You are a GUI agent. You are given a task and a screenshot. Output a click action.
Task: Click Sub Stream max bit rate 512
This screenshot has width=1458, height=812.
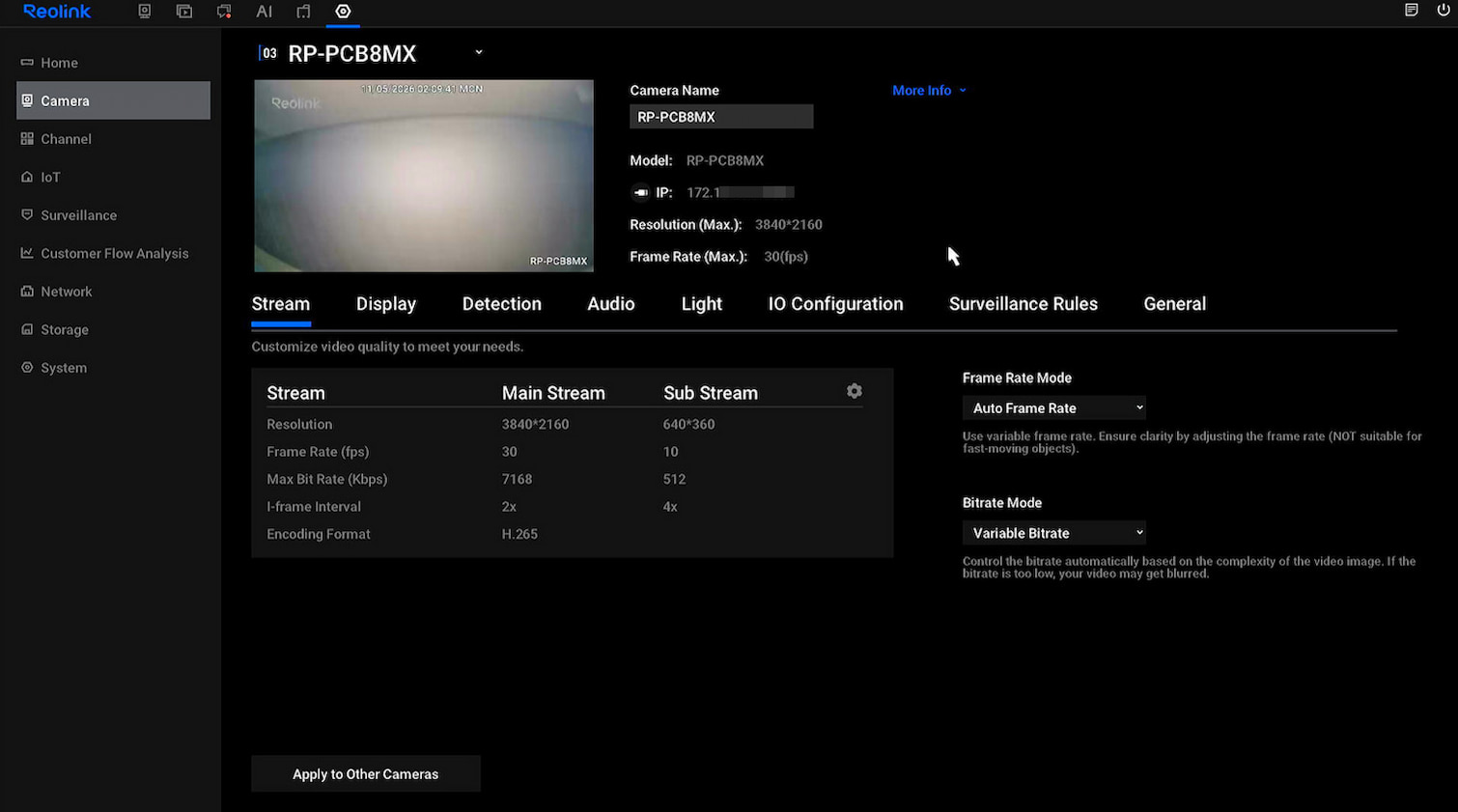pos(674,479)
